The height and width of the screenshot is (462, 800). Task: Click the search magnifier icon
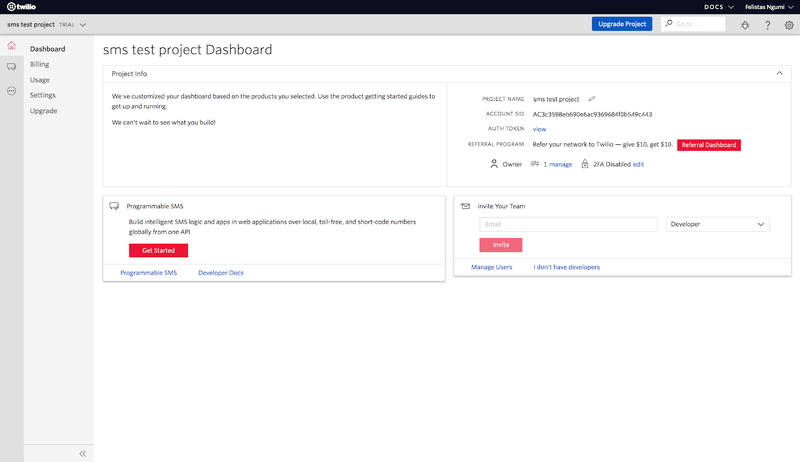pos(668,23)
